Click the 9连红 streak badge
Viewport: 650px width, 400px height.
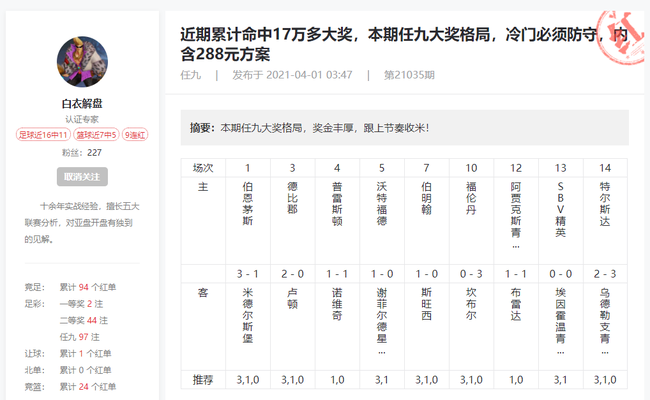tap(136, 135)
